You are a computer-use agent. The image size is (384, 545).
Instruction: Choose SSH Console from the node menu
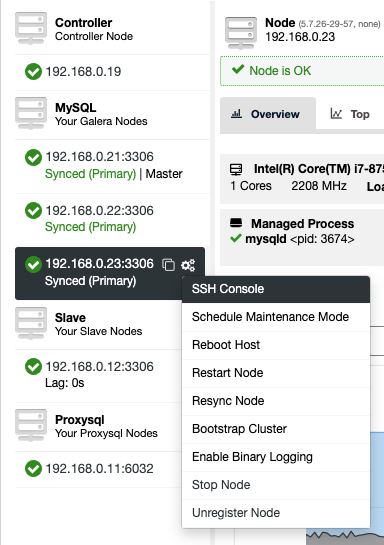tap(276, 289)
